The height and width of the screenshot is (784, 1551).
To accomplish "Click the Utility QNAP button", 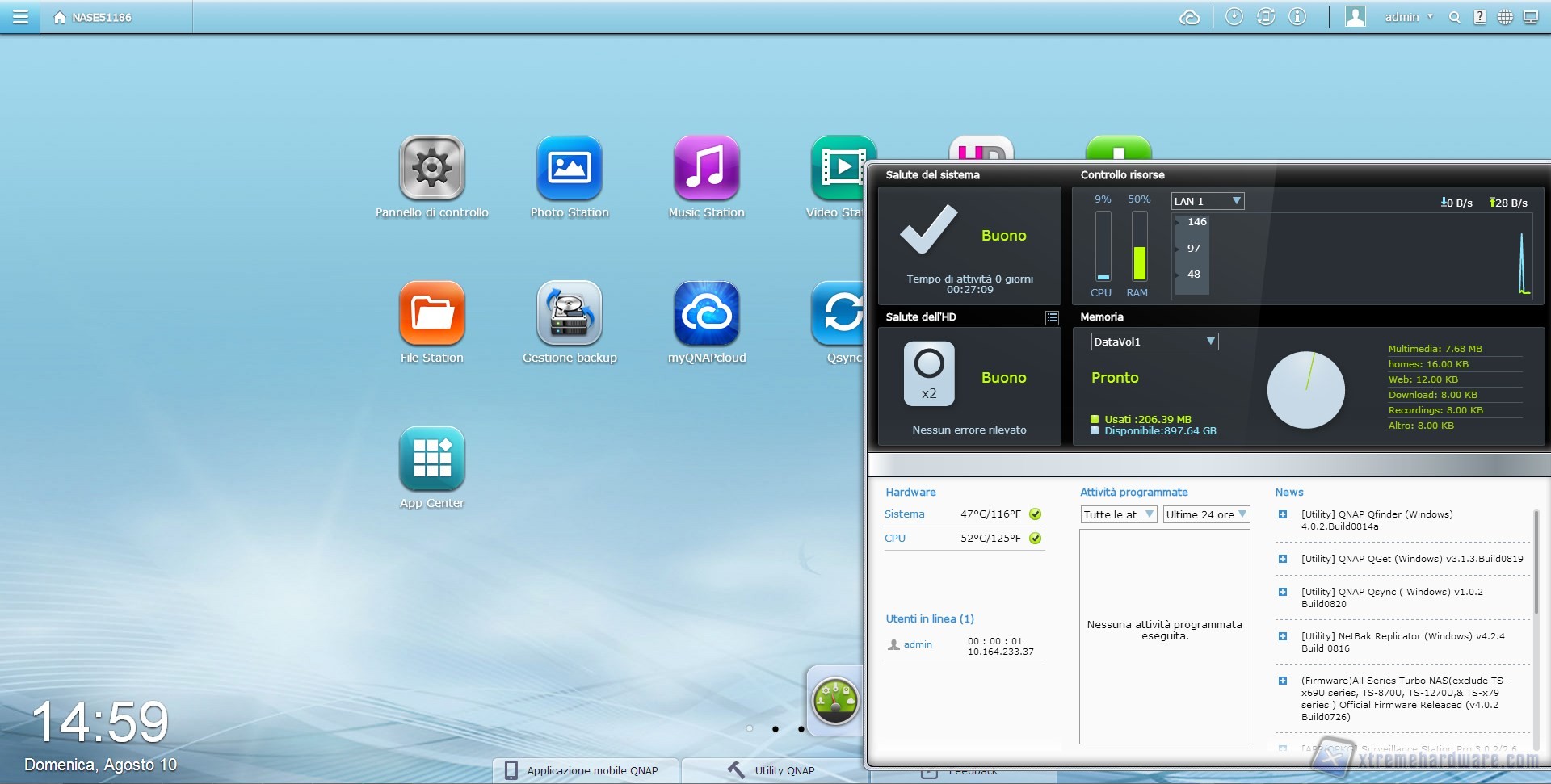I will coord(774,770).
